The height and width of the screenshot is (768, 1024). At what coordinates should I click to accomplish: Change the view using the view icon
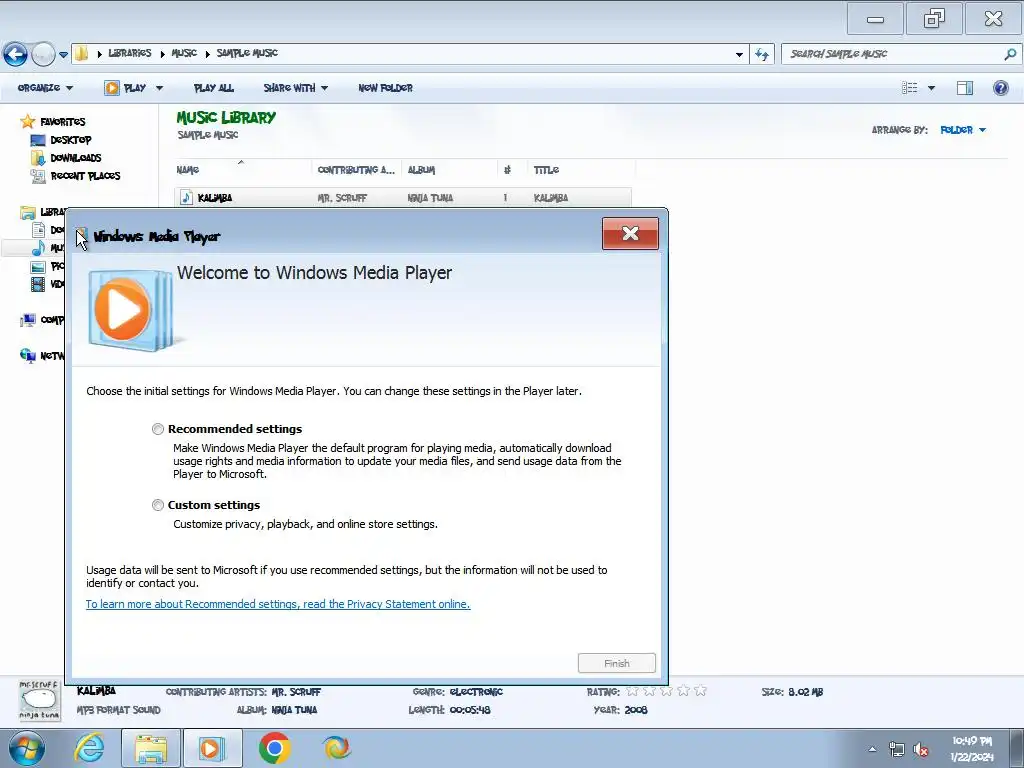(910, 88)
